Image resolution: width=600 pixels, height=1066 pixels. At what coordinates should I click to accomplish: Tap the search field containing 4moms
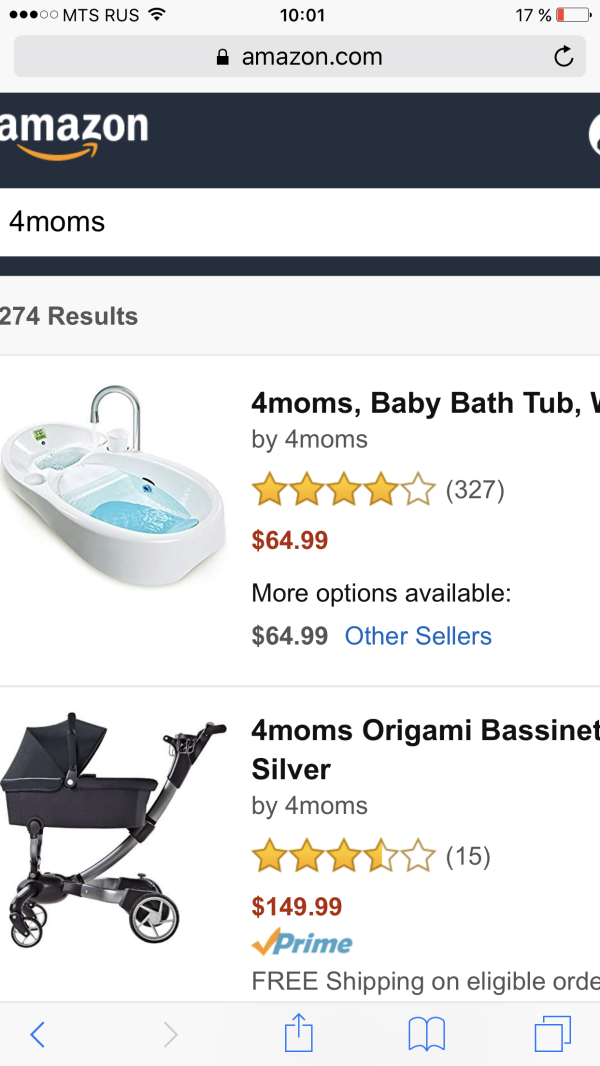click(x=300, y=221)
